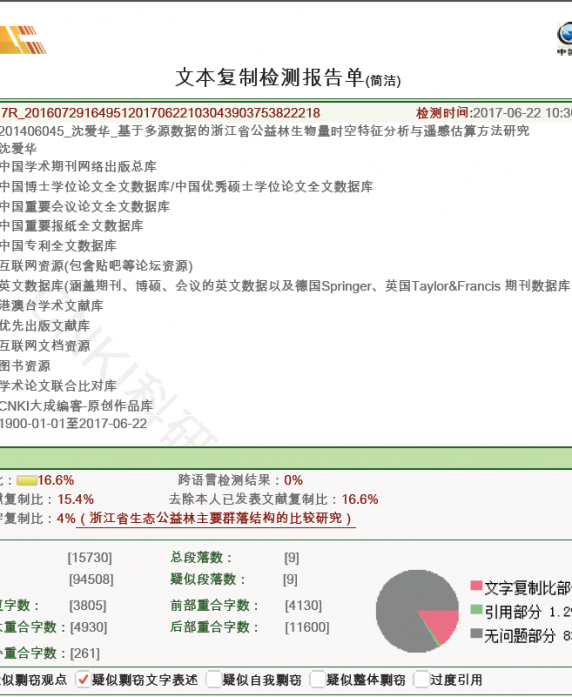The width and height of the screenshot is (572, 697).
Task: Click 互联网资源(包含贴吧等论坛资源) entry
Action: pos(96,266)
